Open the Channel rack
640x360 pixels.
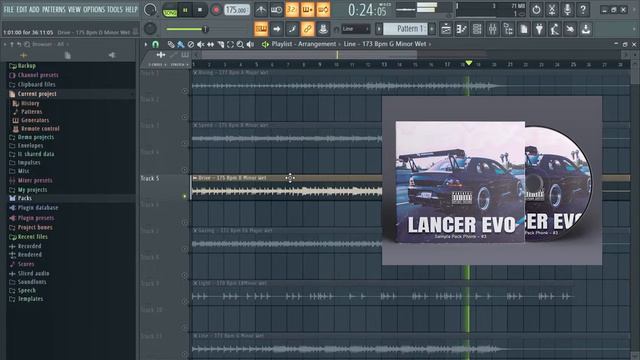tap(477, 29)
